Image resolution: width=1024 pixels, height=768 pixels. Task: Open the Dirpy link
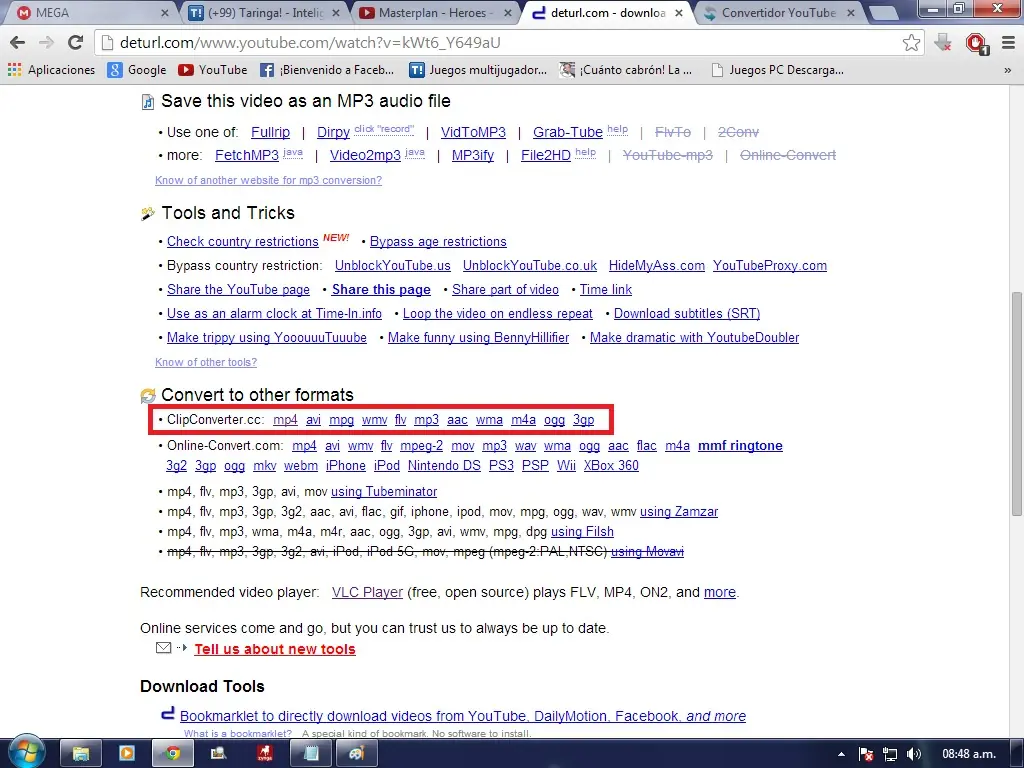[333, 132]
